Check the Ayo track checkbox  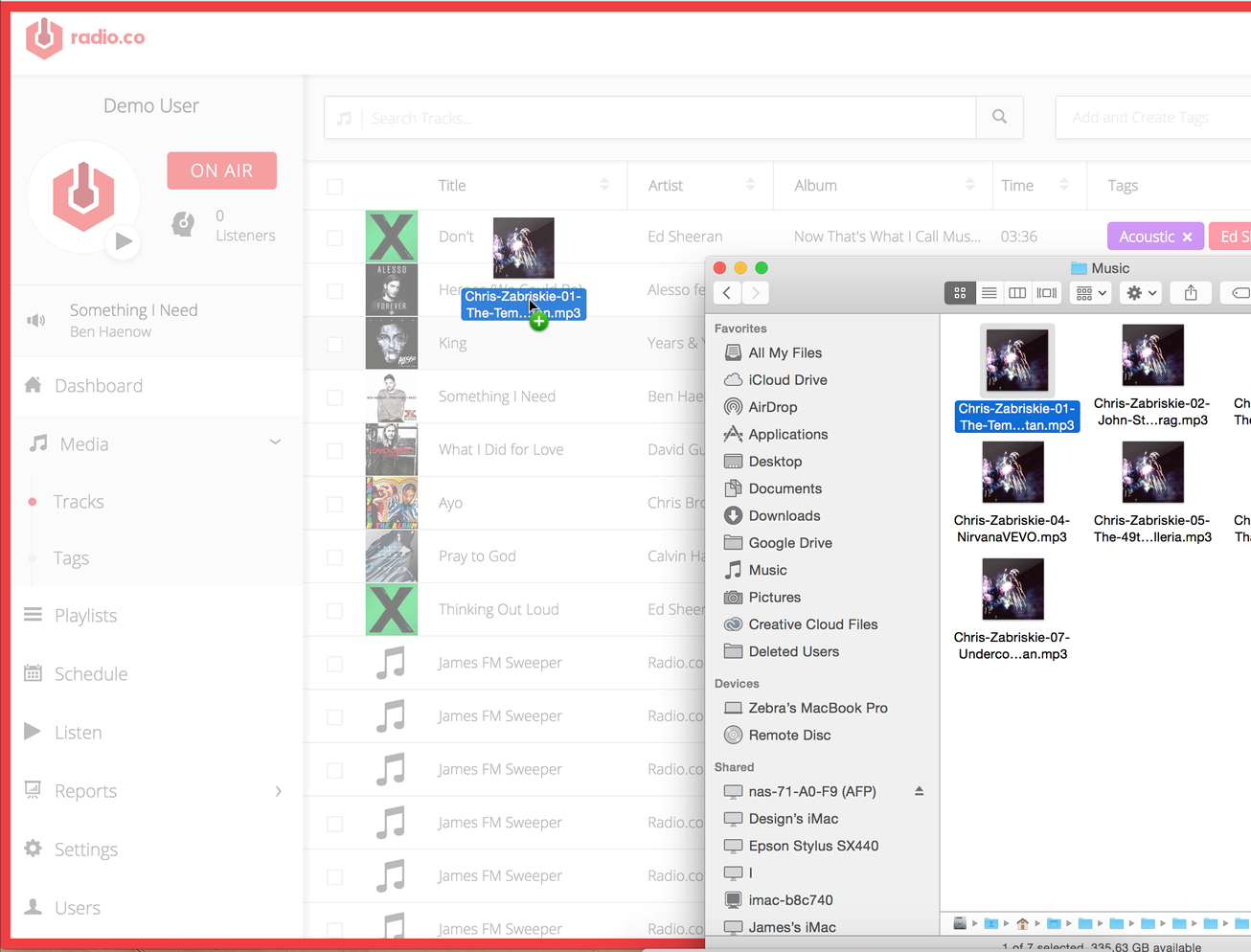pyautogui.click(x=334, y=504)
